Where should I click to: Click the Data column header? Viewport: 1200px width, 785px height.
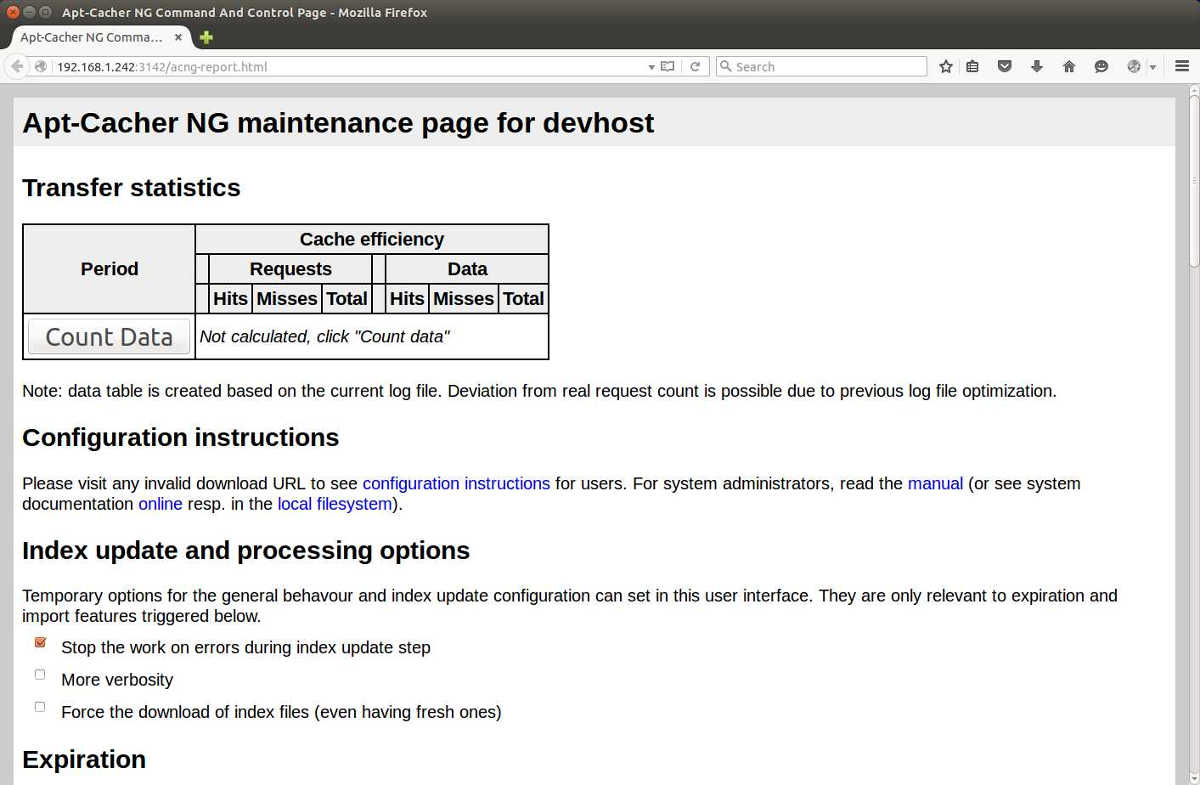[x=467, y=269]
